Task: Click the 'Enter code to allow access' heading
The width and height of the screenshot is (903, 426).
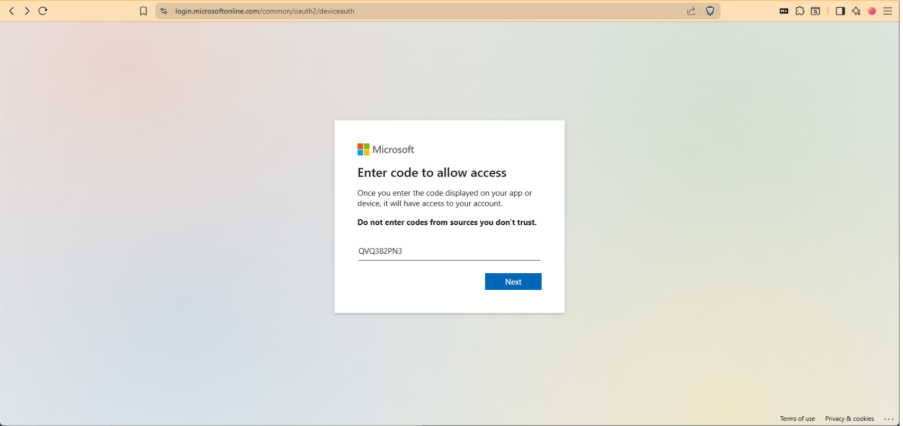Action: click(x=432, y=173)
